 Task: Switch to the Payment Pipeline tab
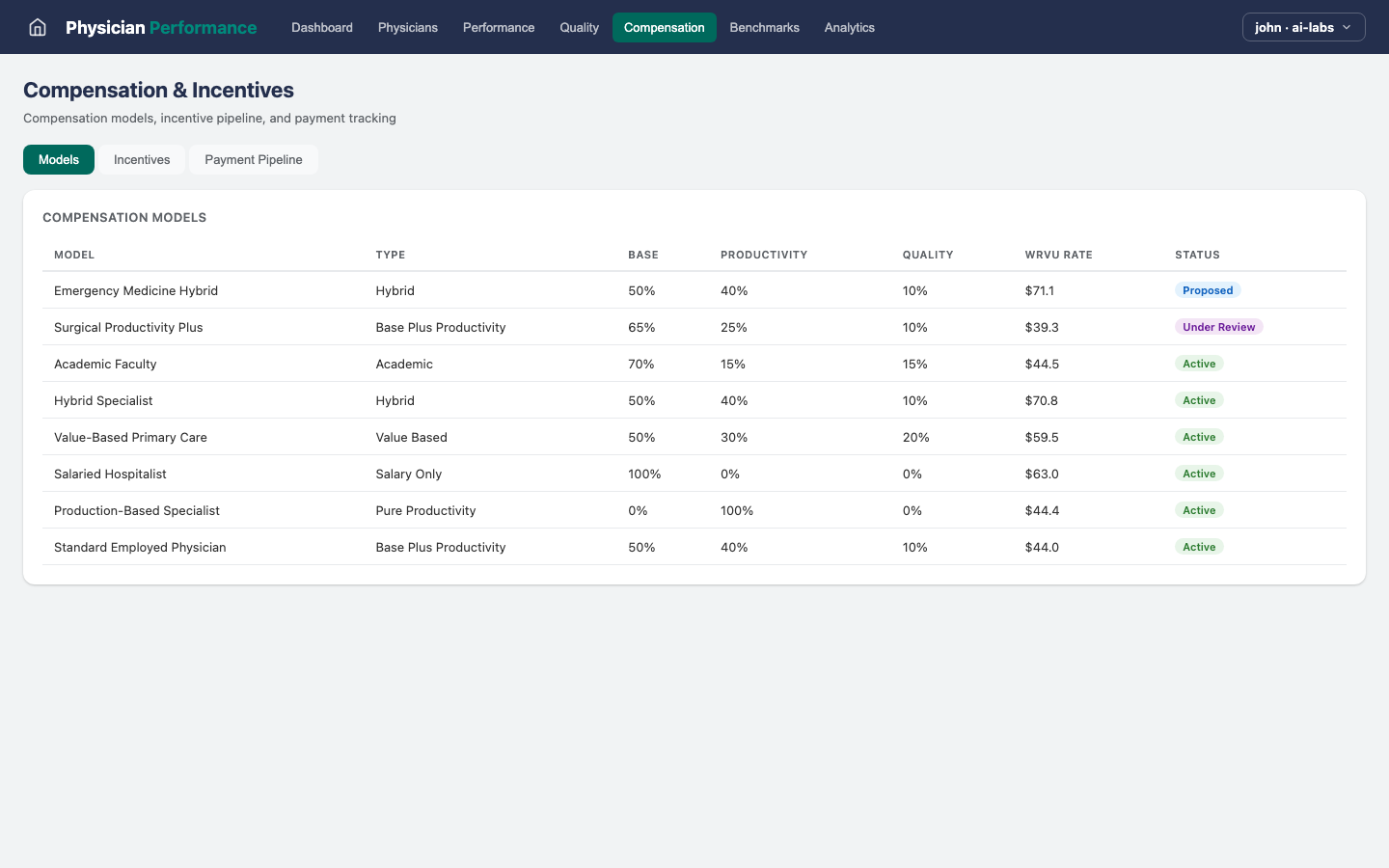tap(253, 159)
